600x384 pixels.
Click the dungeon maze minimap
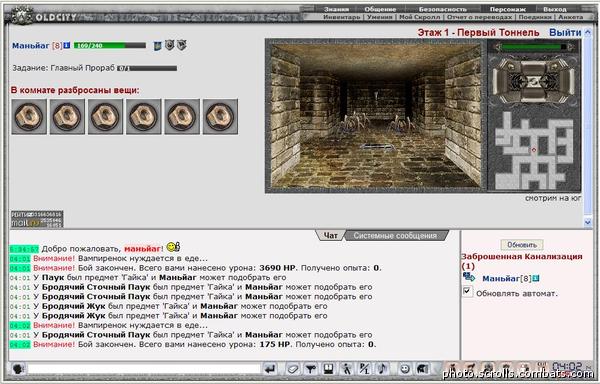pyautogui.click(x=534, y=150)
